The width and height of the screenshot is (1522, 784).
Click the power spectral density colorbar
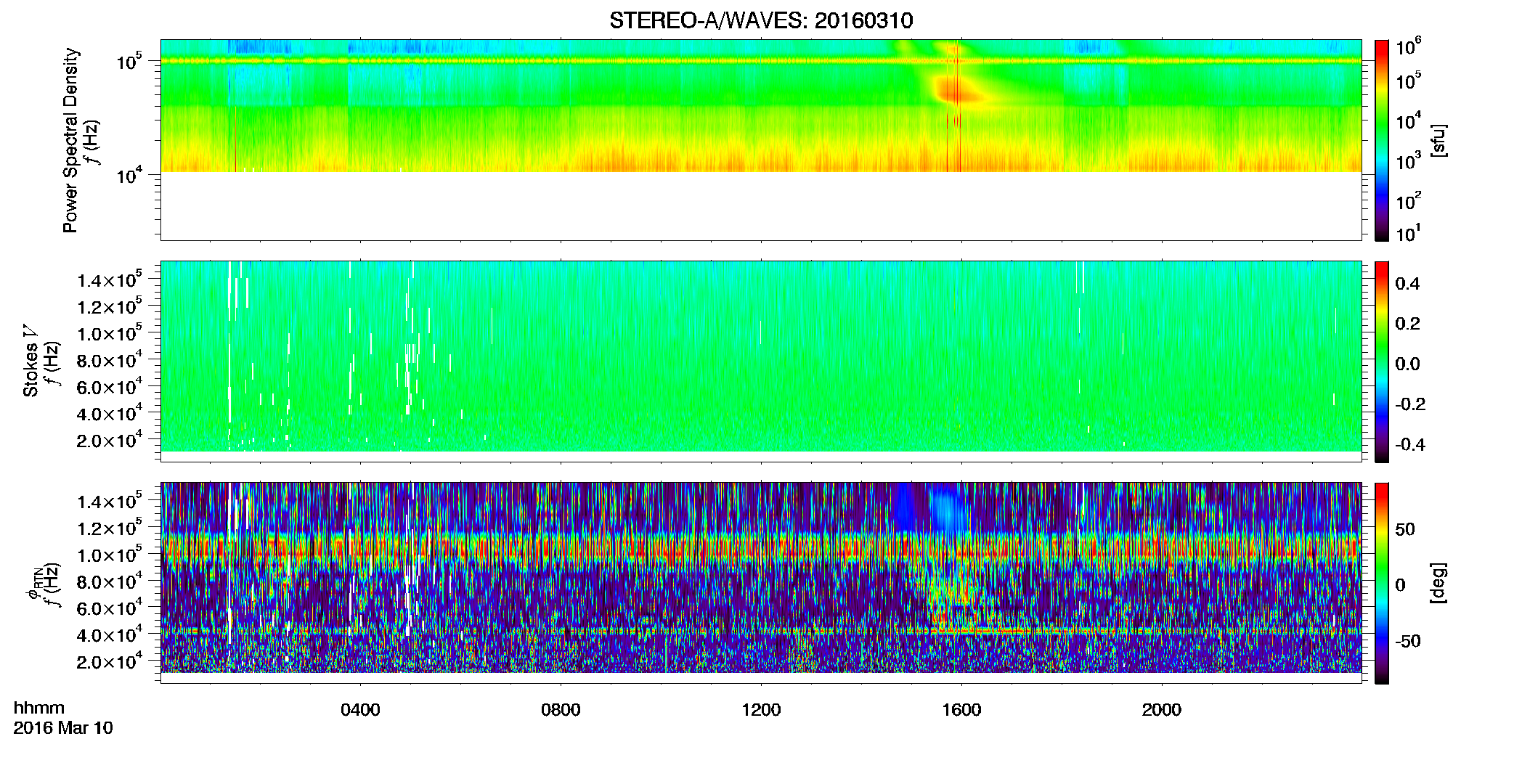click(1382, 140)
